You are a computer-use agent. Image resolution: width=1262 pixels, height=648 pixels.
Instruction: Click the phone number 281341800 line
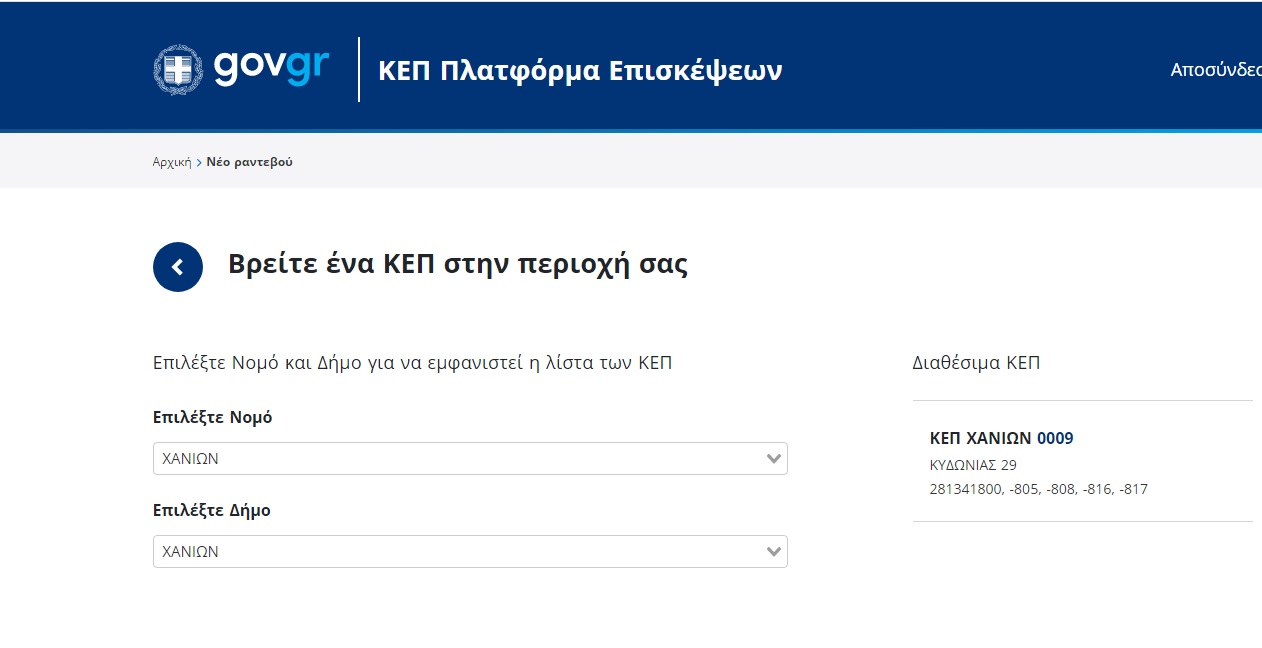[x=1039, y=489]
